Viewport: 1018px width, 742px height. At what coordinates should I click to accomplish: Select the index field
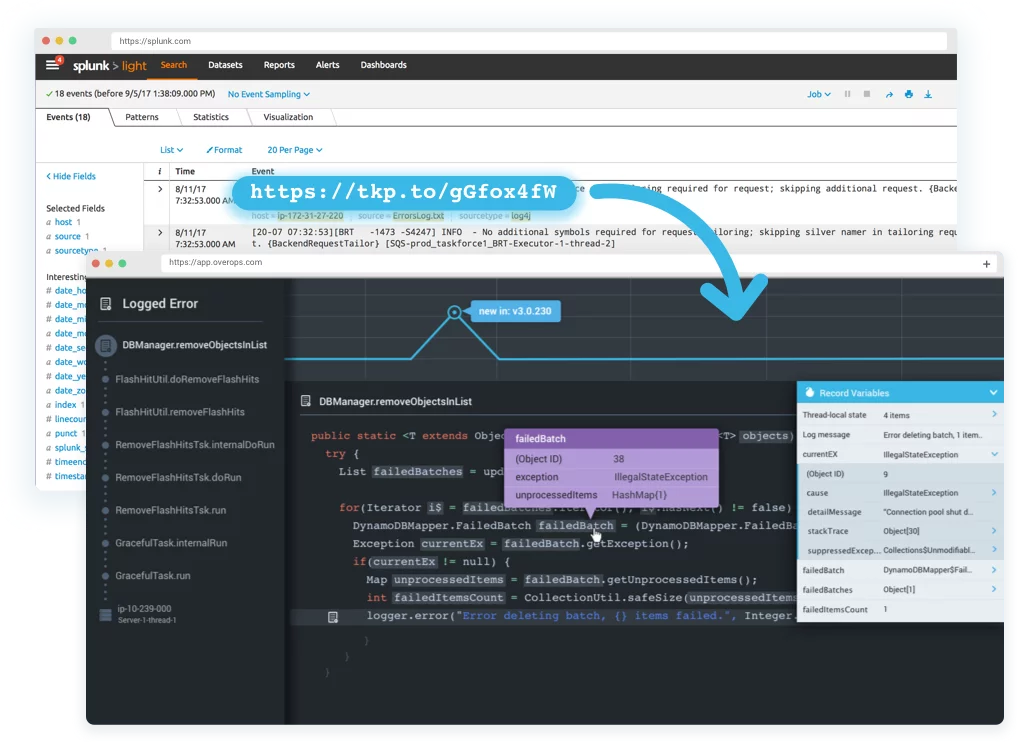(x=65, y=404)
